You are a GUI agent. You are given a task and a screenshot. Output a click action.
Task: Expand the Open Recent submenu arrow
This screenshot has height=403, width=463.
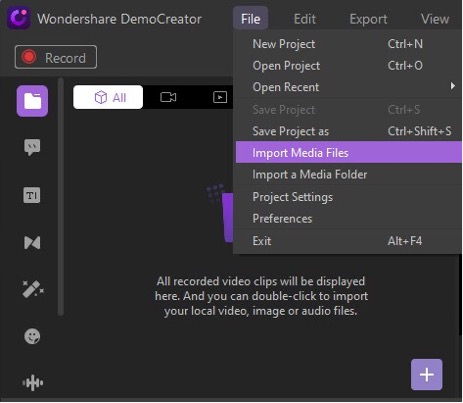tap(452, 86)
